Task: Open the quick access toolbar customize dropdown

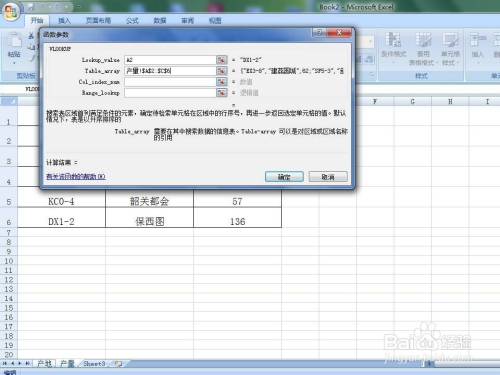Action: pos(79,6)
